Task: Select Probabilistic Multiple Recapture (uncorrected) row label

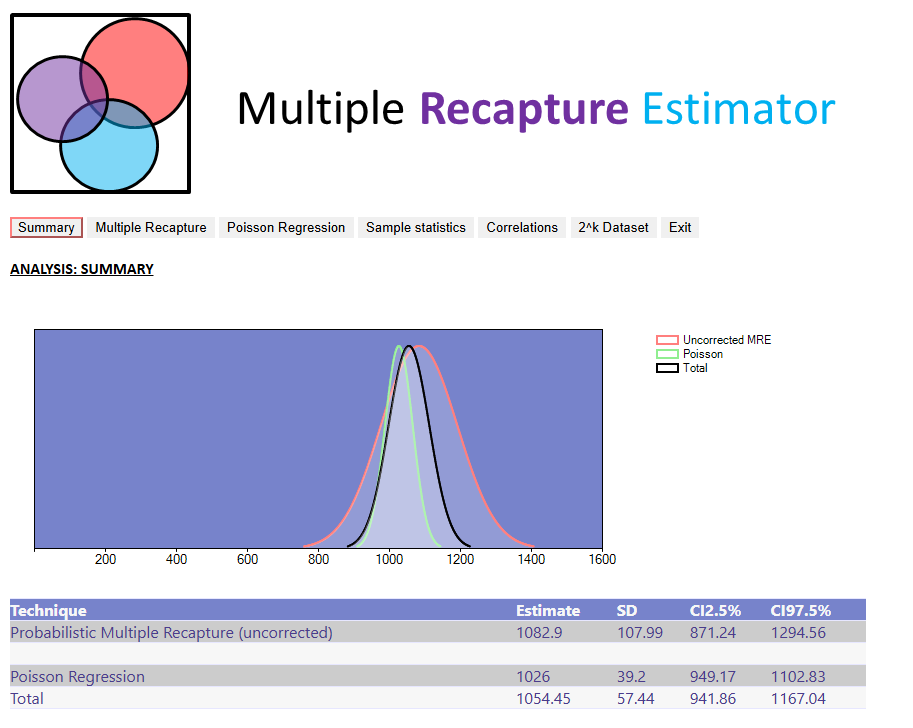Action: tap(171, 632)
